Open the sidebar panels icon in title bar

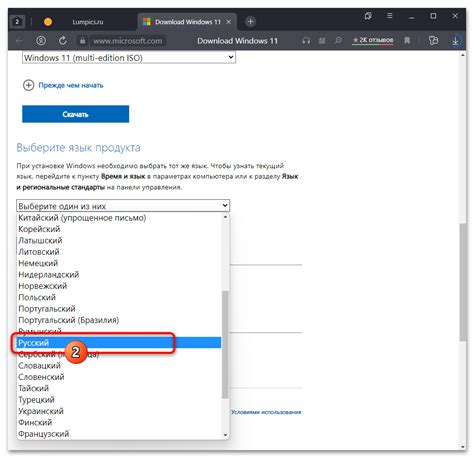coord(368,16)
